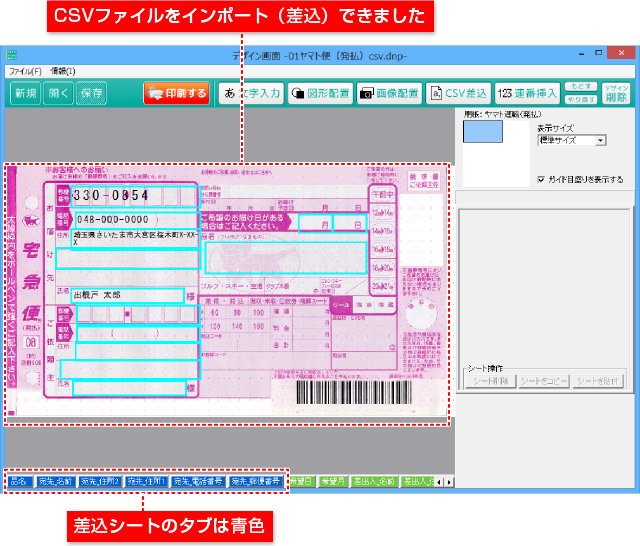640x546 pixels.
Task: Switch to the 宛先_名前 sheet tab
Action: click(x=55, y=482)
